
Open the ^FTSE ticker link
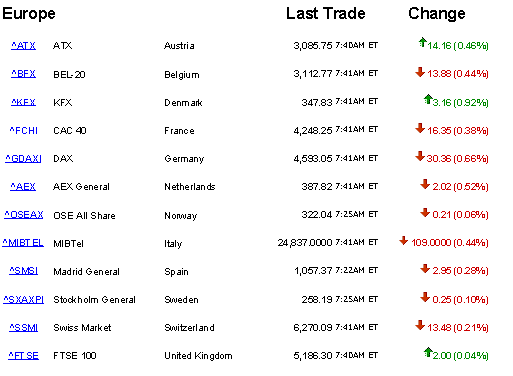(23, 356)
